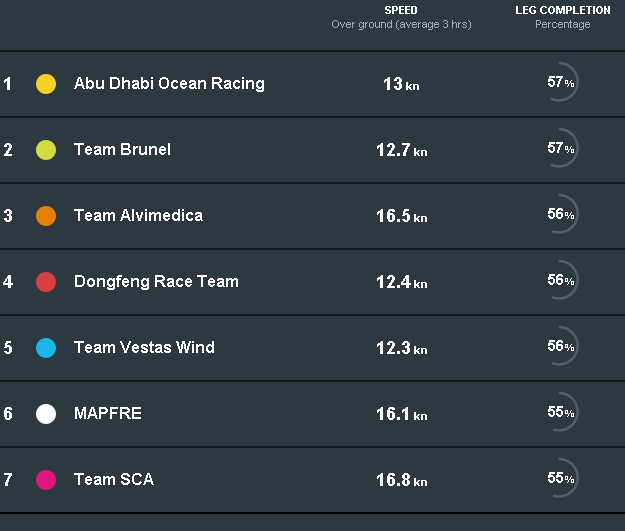625x531 pixels.
Task: Select Team Vestas Wind blue dot
Action: point(46,348)
